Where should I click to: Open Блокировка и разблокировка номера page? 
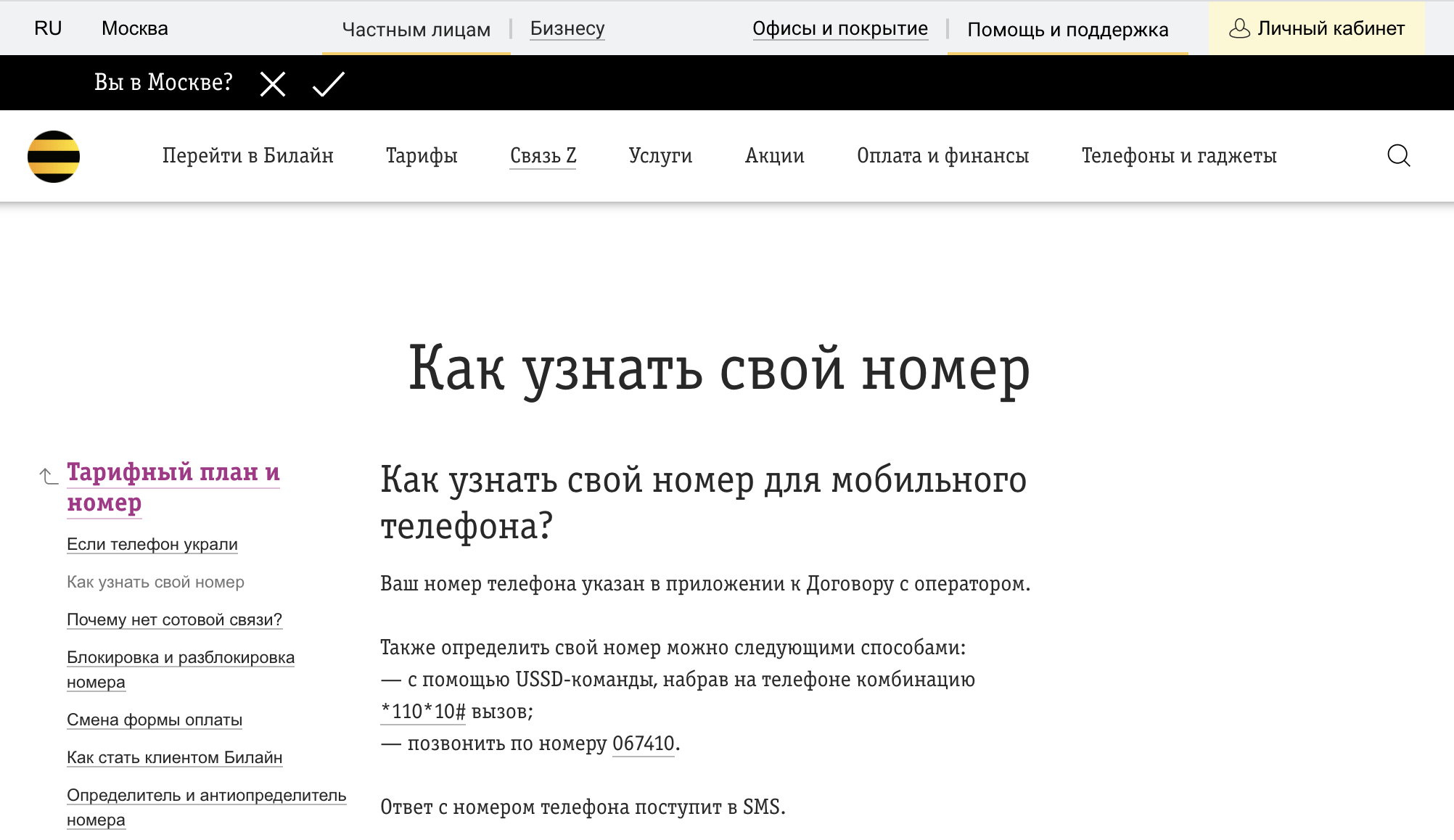pyautogui.click(x=181, y=668)
